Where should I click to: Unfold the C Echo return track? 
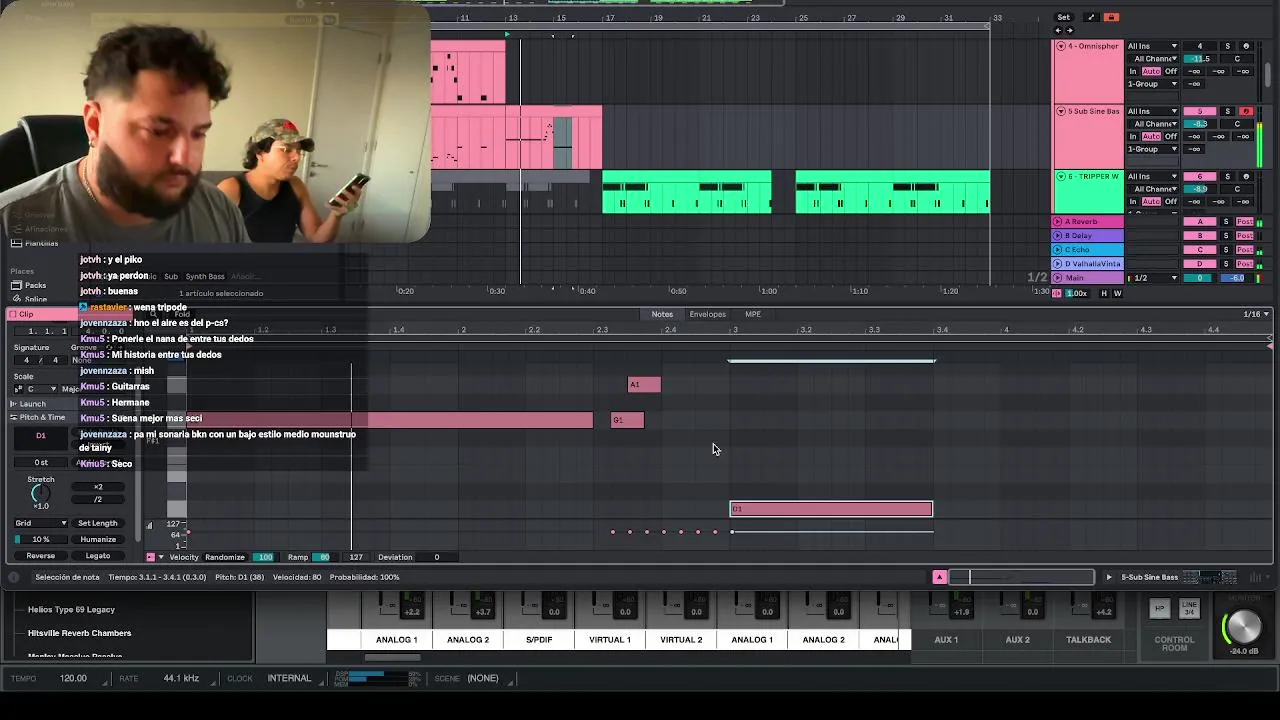coord(1058,249)
